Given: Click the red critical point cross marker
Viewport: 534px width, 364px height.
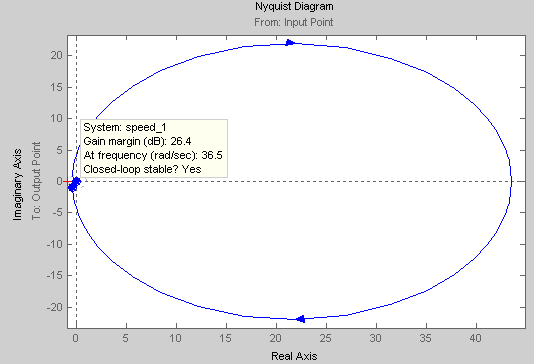Looking at the screenshot, I should [67, 181].
